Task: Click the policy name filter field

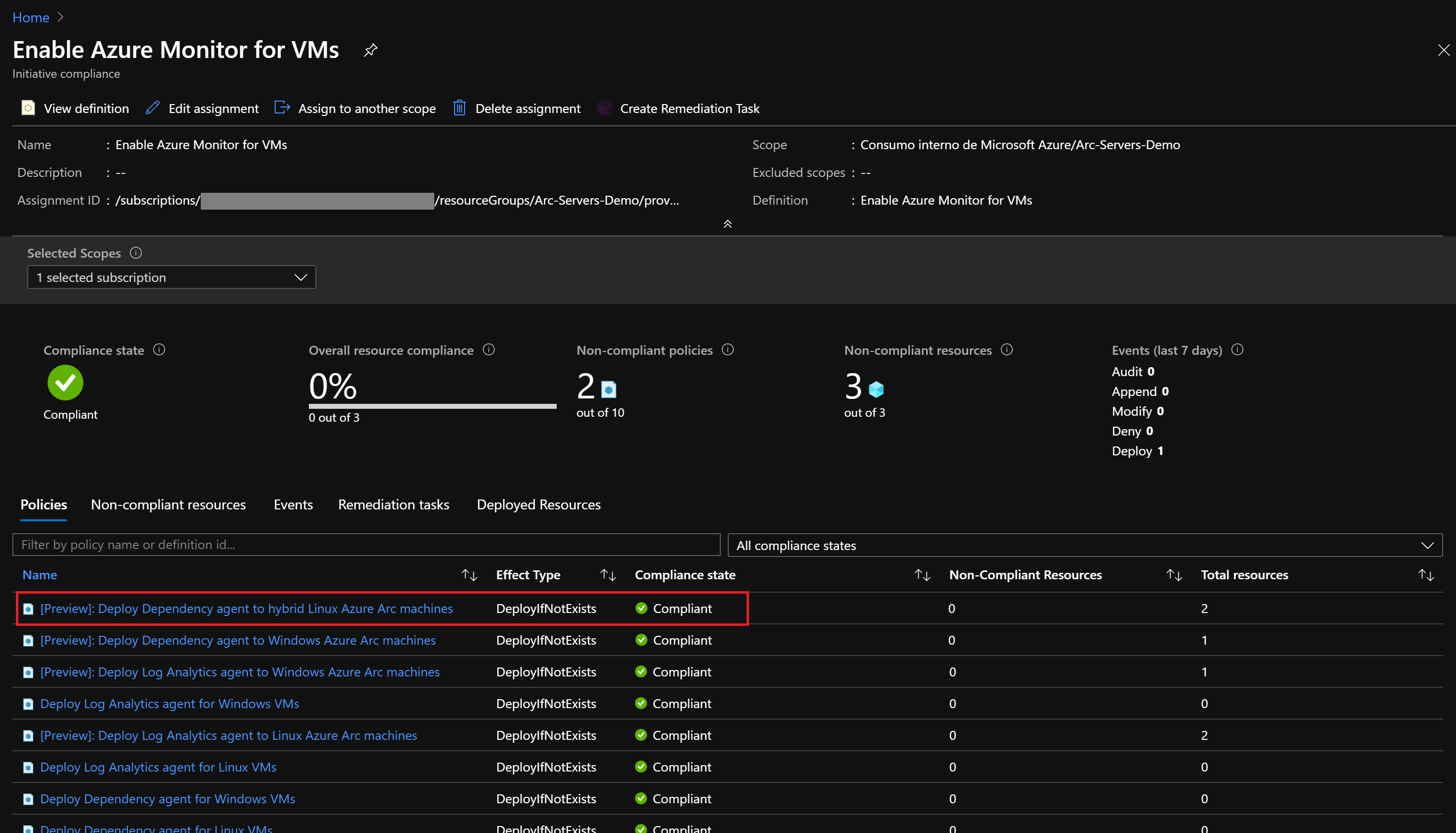Action: tap(366, 545)
